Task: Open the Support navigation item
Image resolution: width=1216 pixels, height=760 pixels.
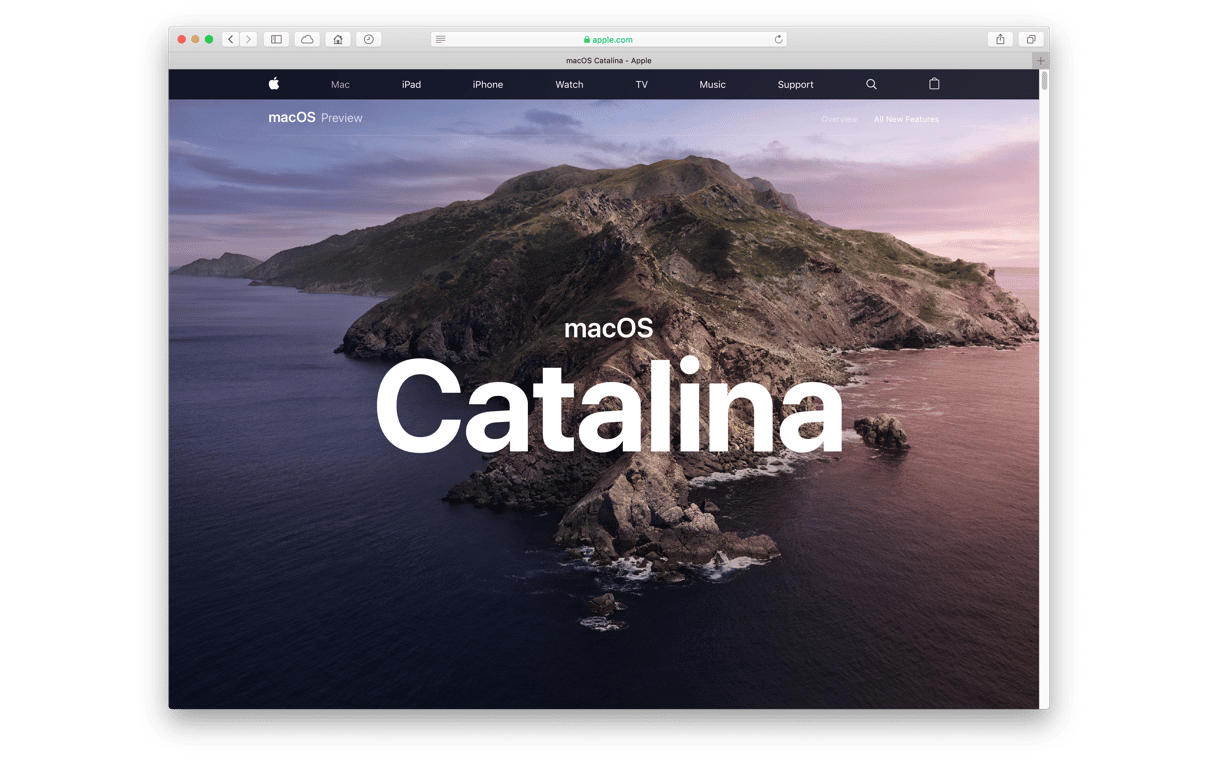Action: pyautogui.click(x=795, y=85)
